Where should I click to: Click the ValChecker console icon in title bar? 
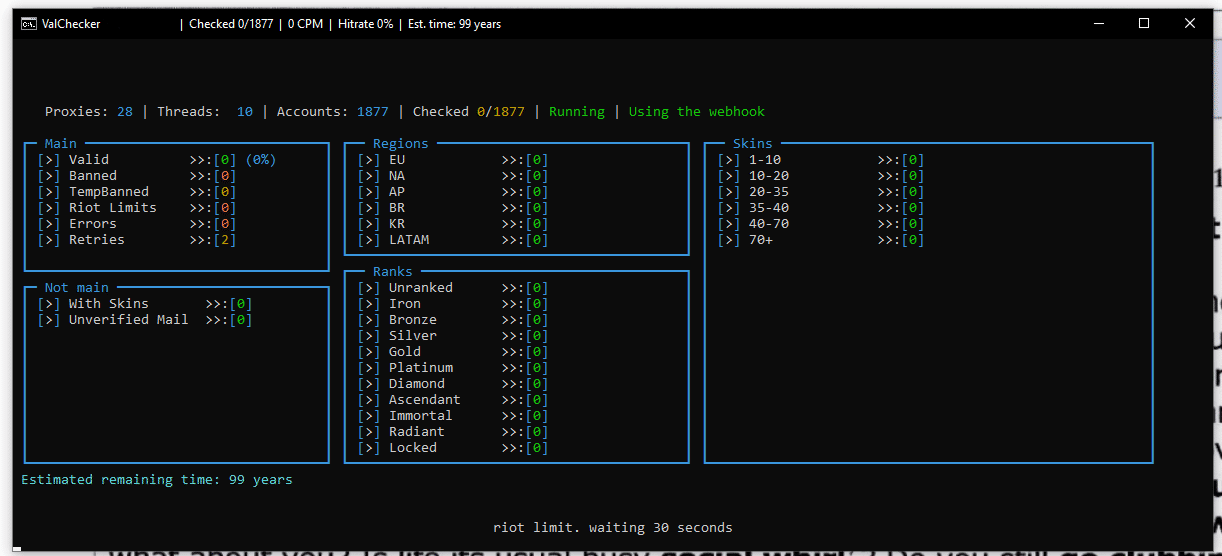point(29,24)
